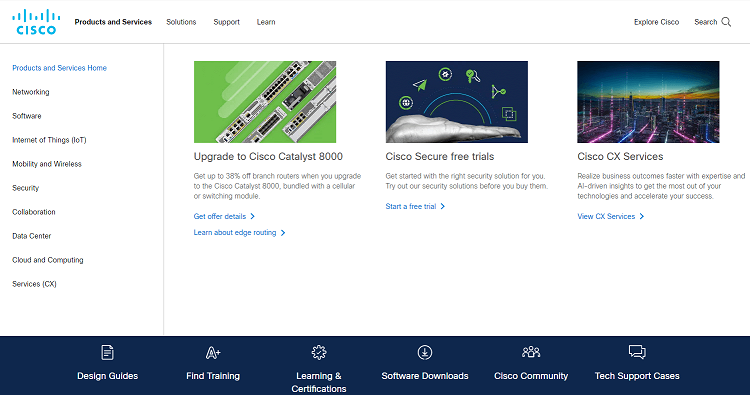The image size is (750, 395).
Task: Select Software in the sidebar
Action: click(x=27, y=116)
